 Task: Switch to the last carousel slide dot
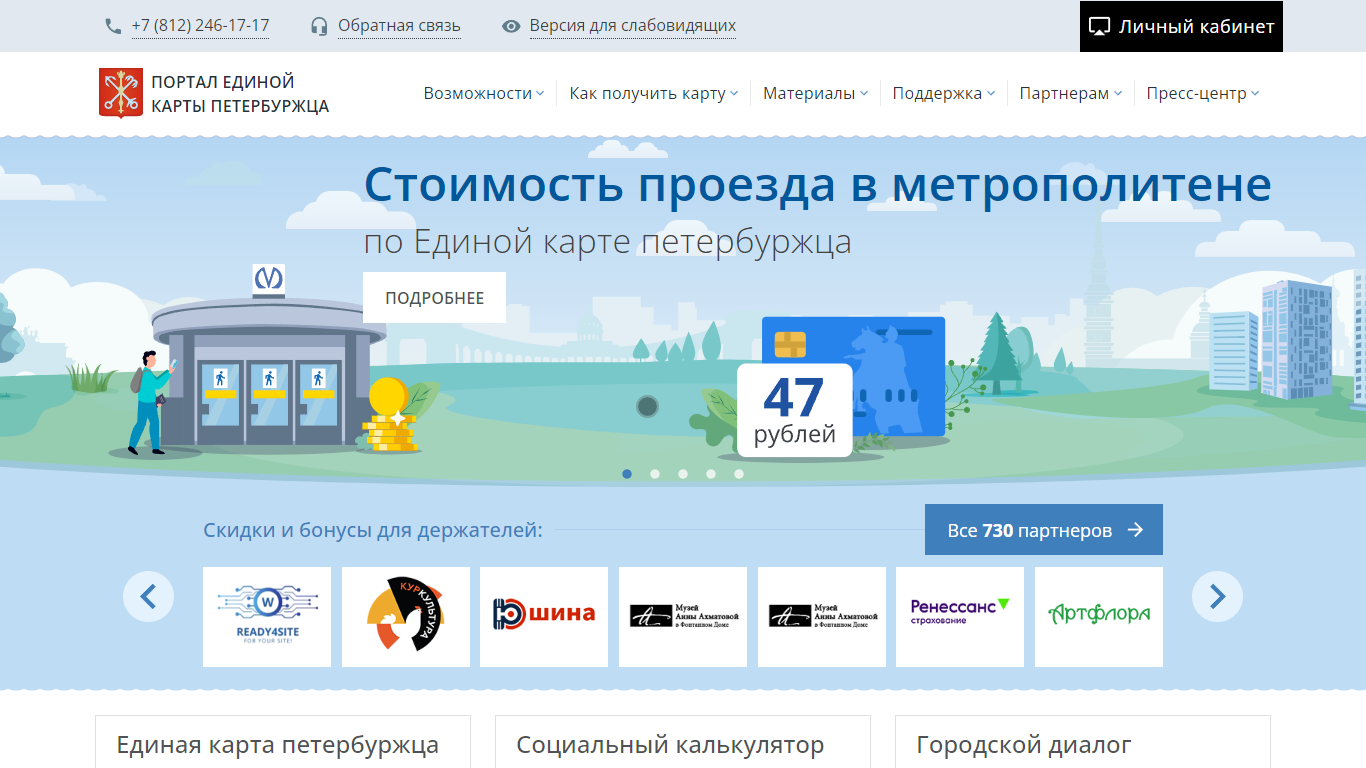(739, 474)
